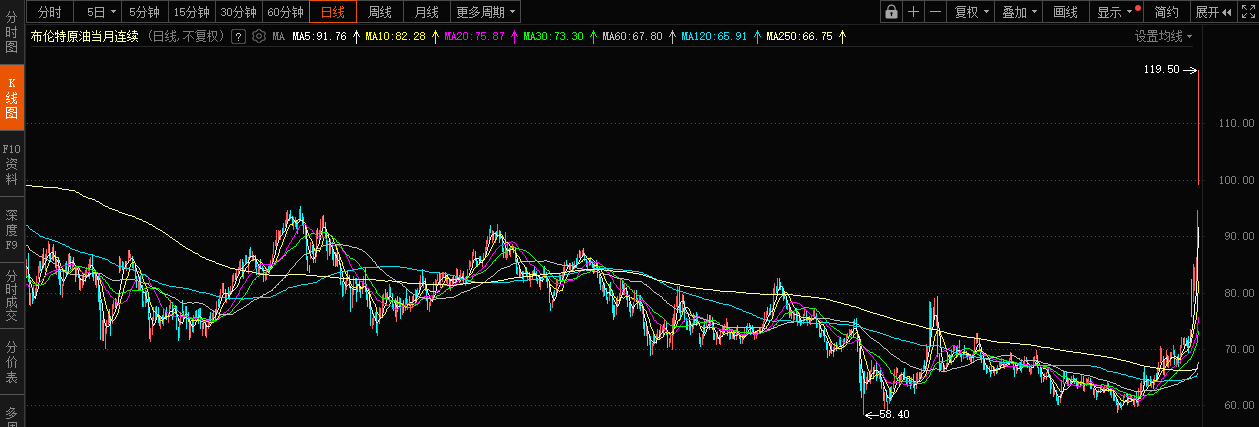The height and width of the screenshot is (427, 1259).
Task: Click the question mark help icon
Action: tap(238, 36)
